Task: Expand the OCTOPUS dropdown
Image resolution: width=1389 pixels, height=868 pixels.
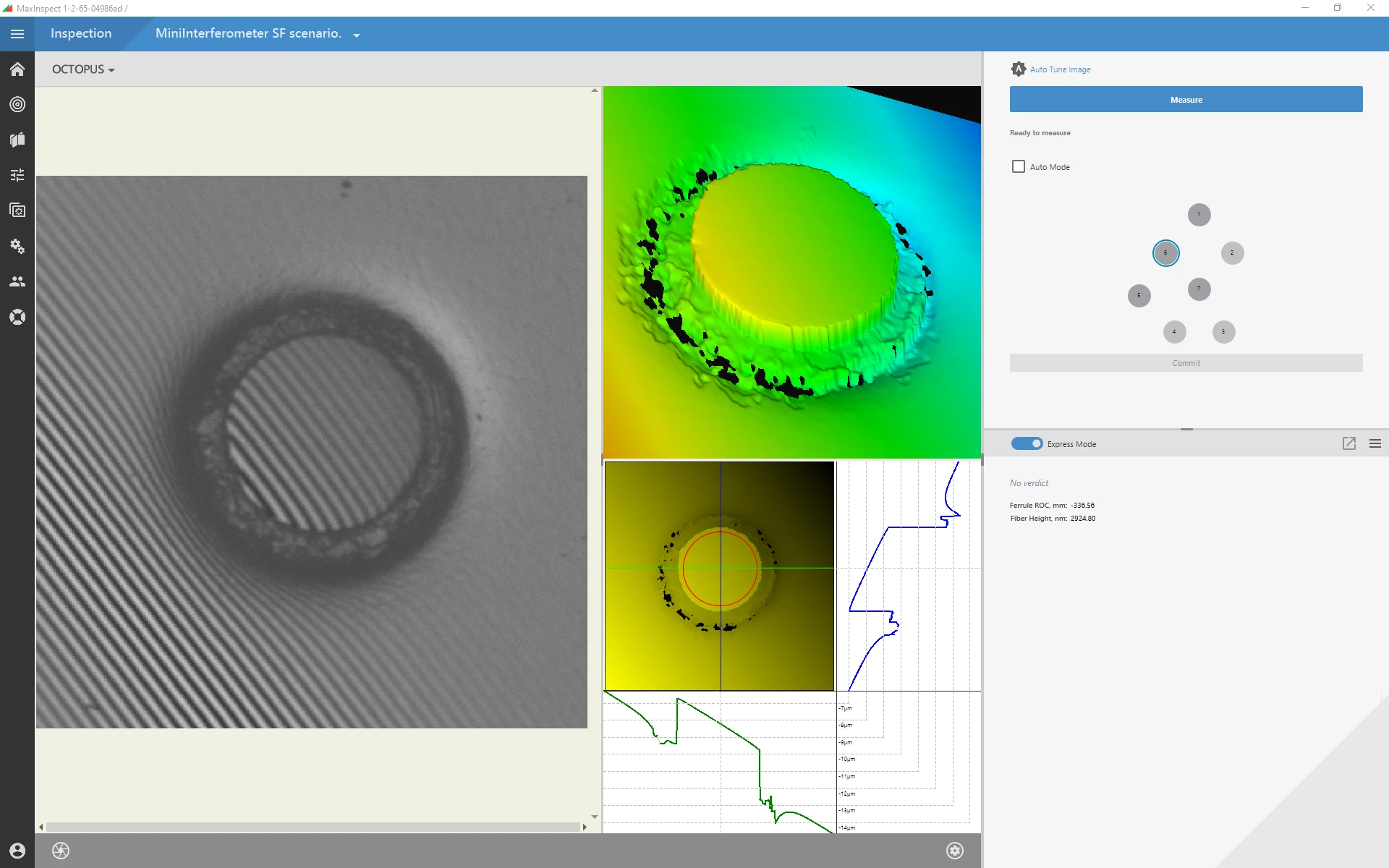Action: pyautogui.click(x=83, y=69)
